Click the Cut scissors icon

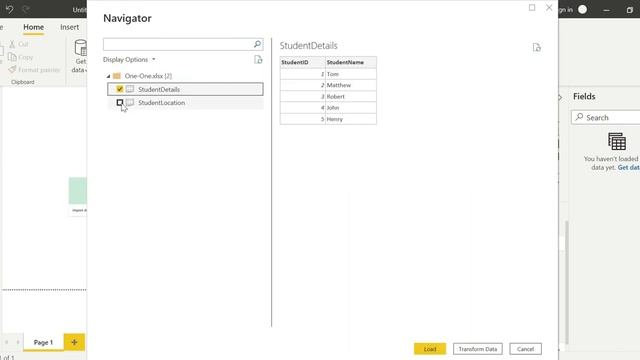pyautogui.click(x=12, y=44)
